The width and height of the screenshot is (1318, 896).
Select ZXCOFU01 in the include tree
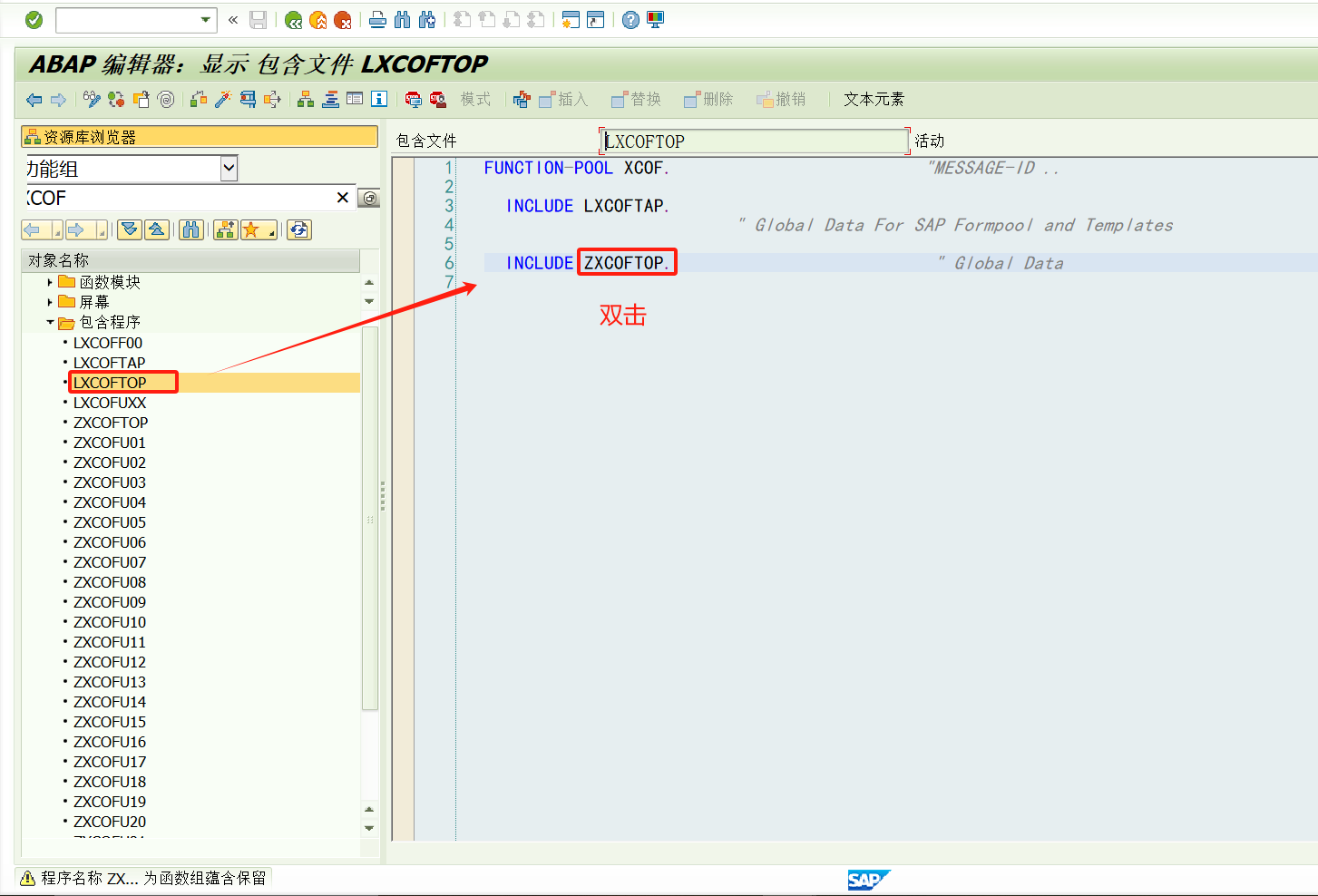tap(110, 443)
